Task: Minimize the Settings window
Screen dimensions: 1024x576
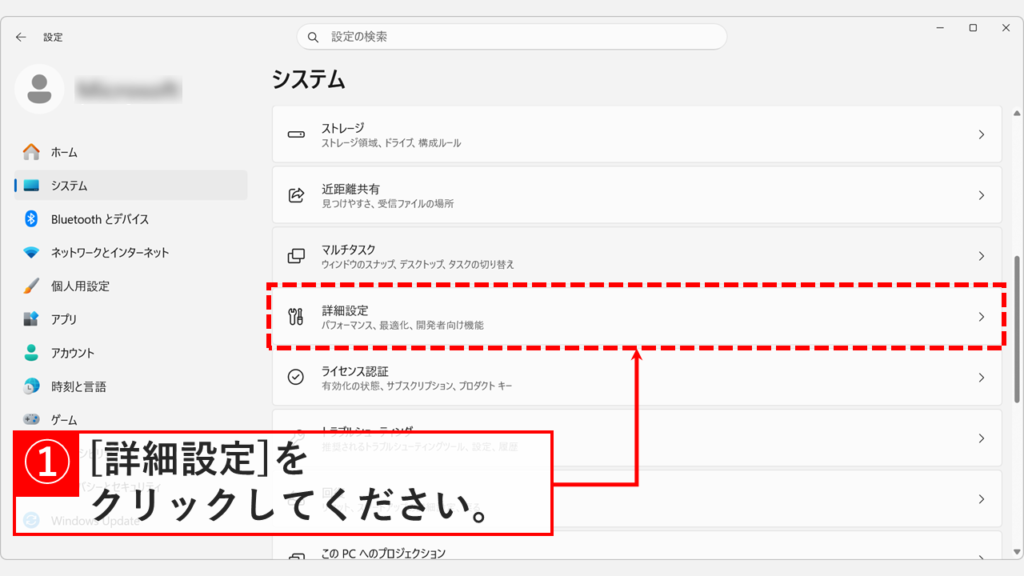Action: [x=940, y=28]
